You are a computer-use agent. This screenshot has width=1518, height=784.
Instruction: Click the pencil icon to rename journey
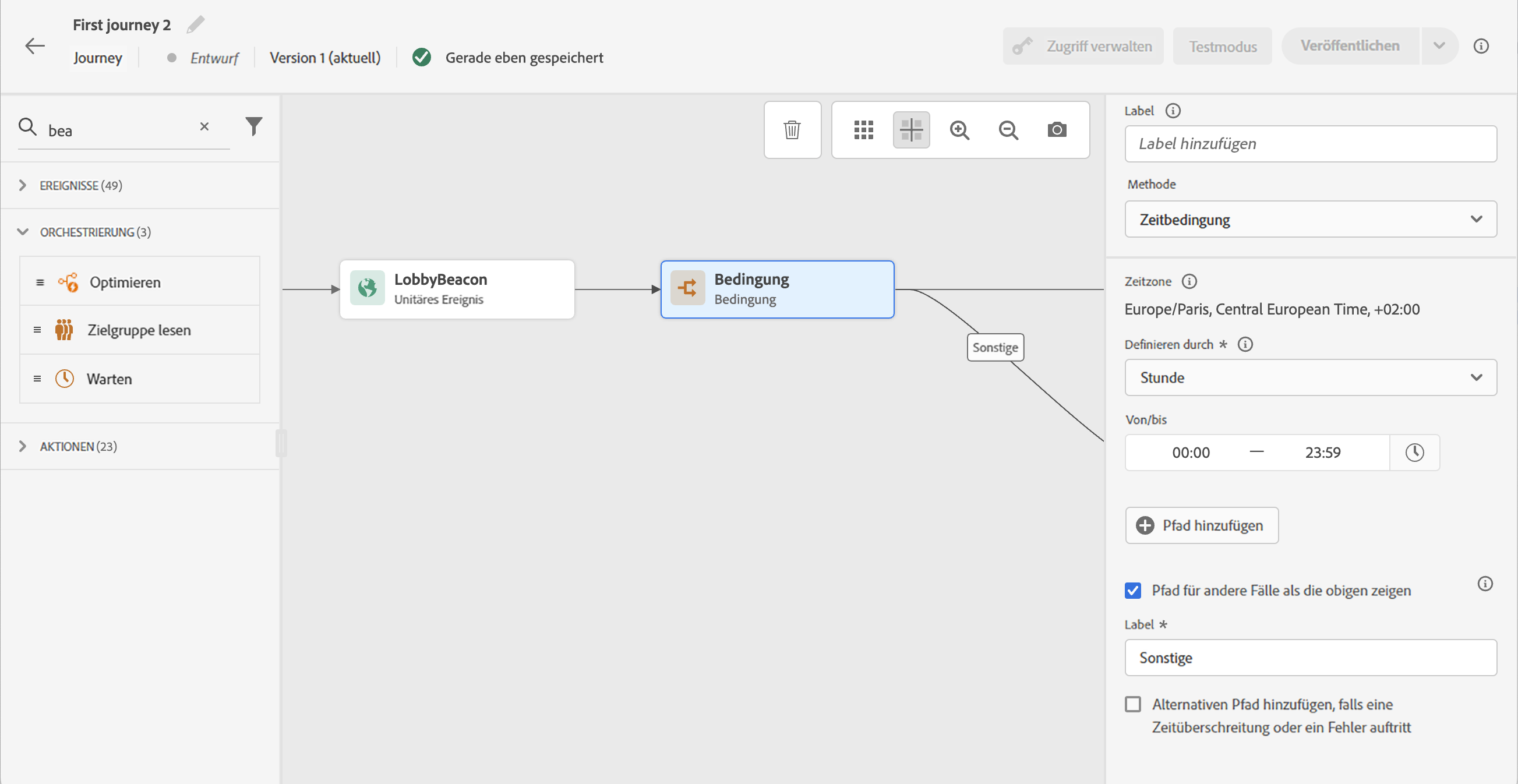(x=195, y=24)
